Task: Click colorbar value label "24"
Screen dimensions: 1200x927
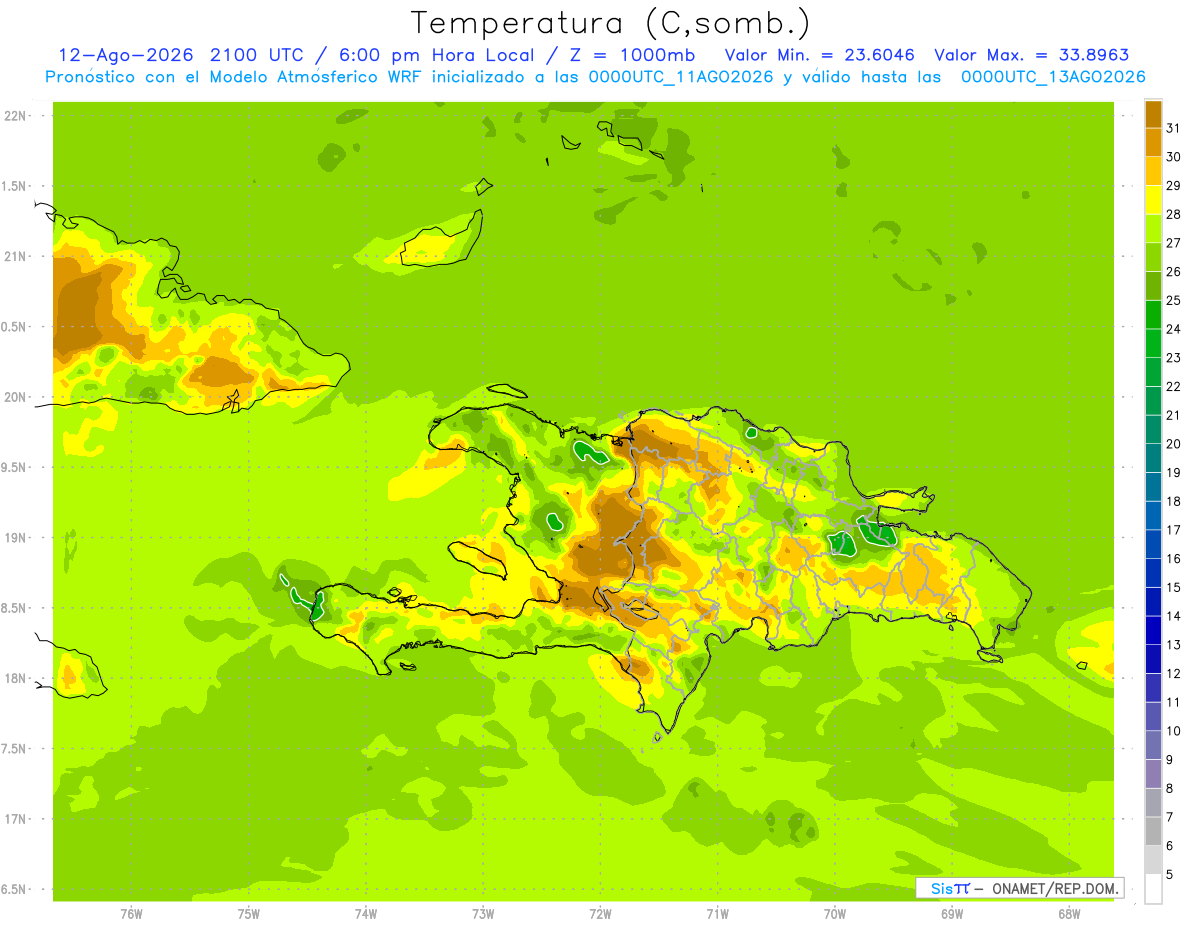Action: tap(1173, 329)
